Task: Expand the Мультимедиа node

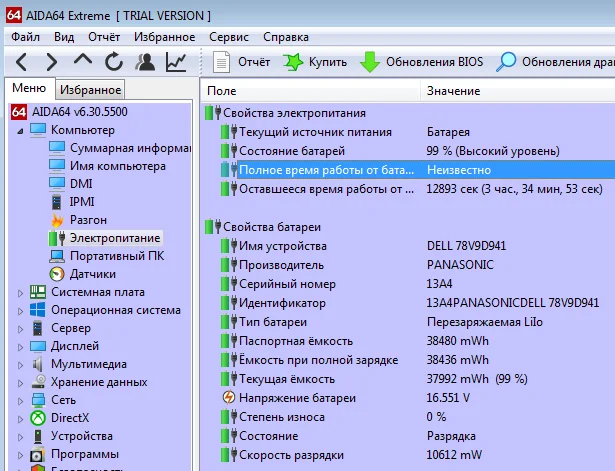Action: [20, 365]
